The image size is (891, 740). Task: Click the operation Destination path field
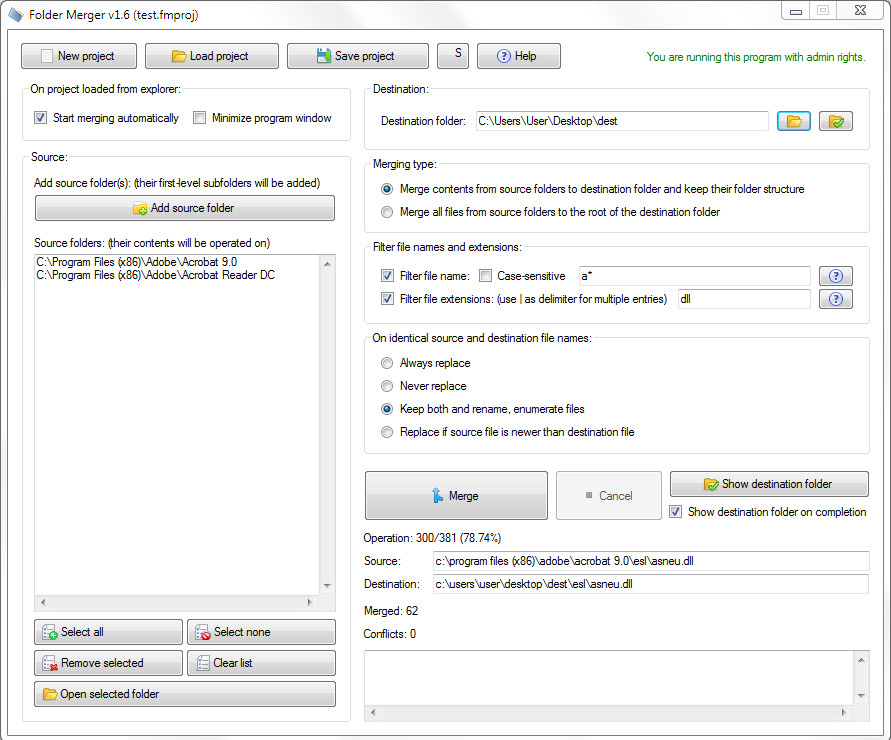pos(651,584)
